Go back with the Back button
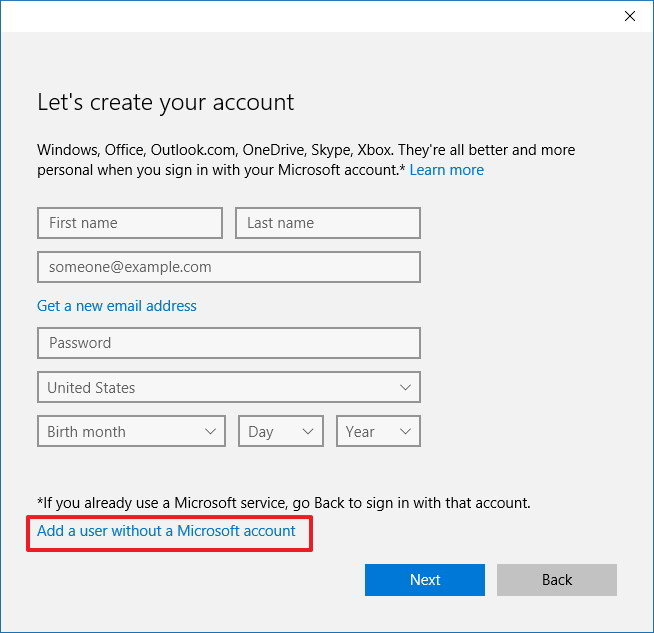Image resolution: width=654 pixels, height=633 pixels. tap(556, 580)
